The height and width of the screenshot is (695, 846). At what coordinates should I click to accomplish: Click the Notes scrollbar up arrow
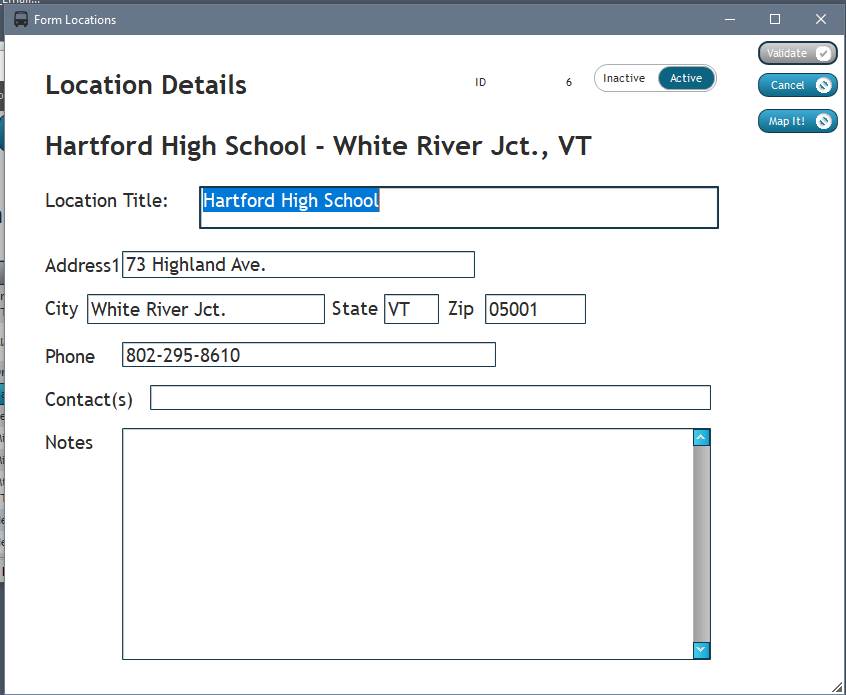pos(701,437)
